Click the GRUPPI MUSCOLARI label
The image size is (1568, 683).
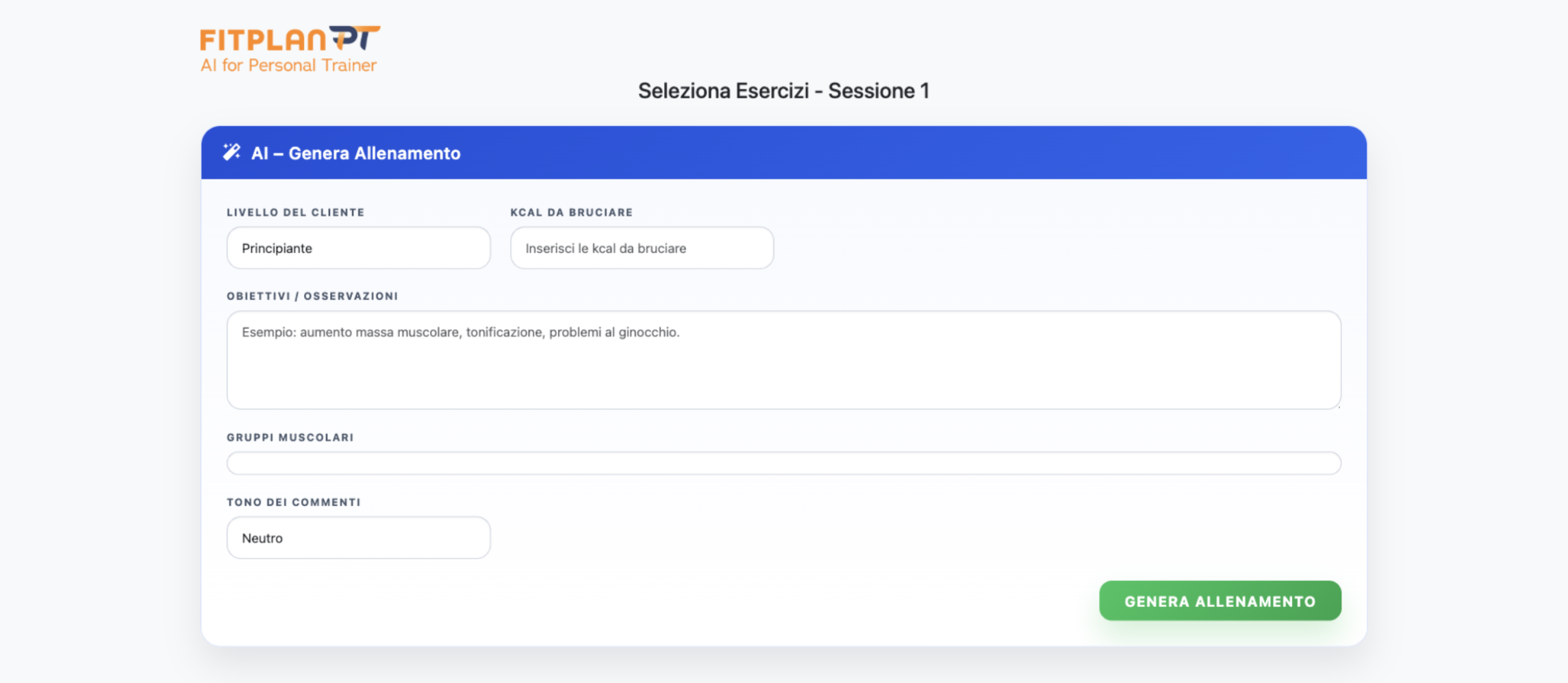[290, 437]
